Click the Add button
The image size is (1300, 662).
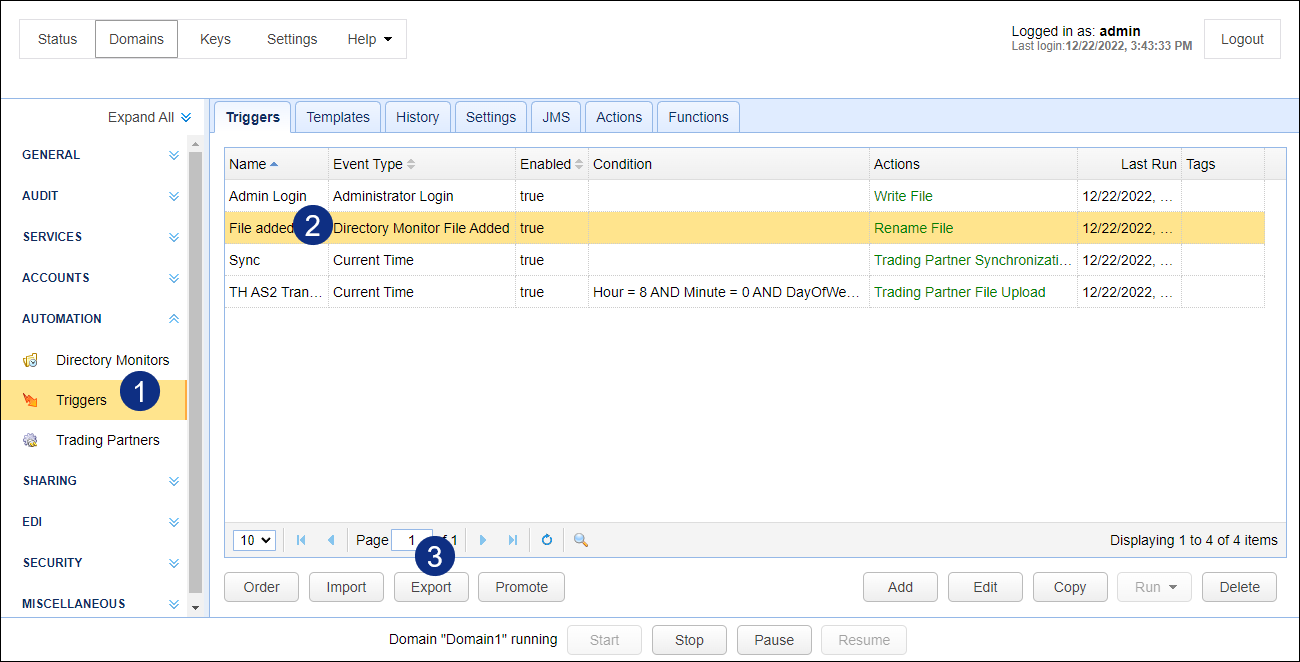tap(900, 587)
